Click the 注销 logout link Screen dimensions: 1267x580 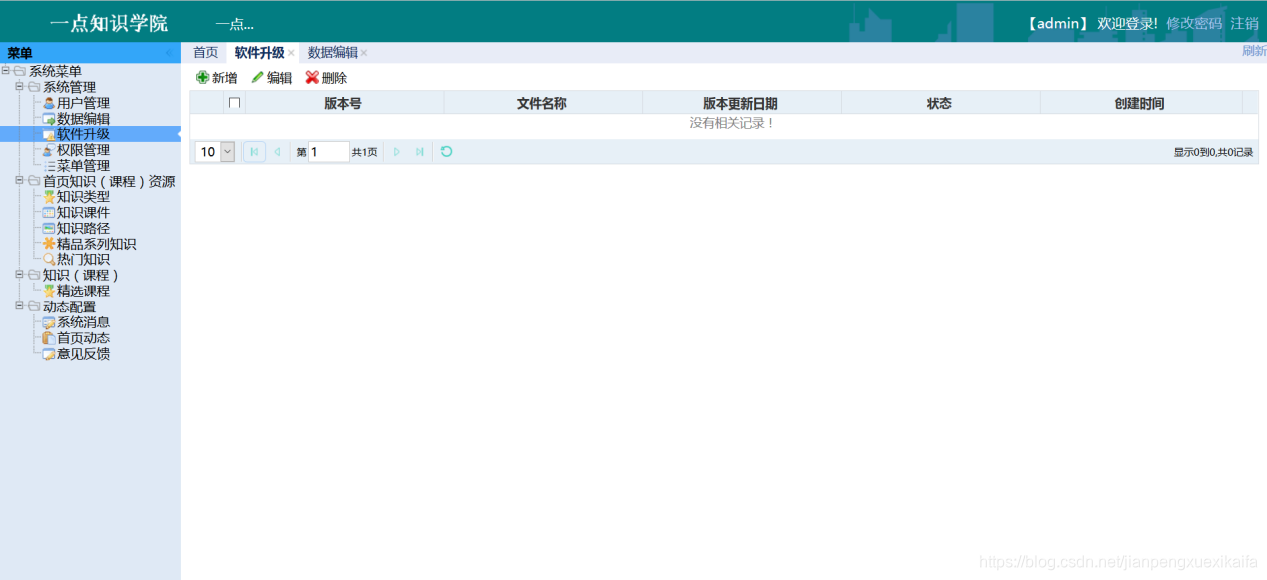[x=1244, y=23]
